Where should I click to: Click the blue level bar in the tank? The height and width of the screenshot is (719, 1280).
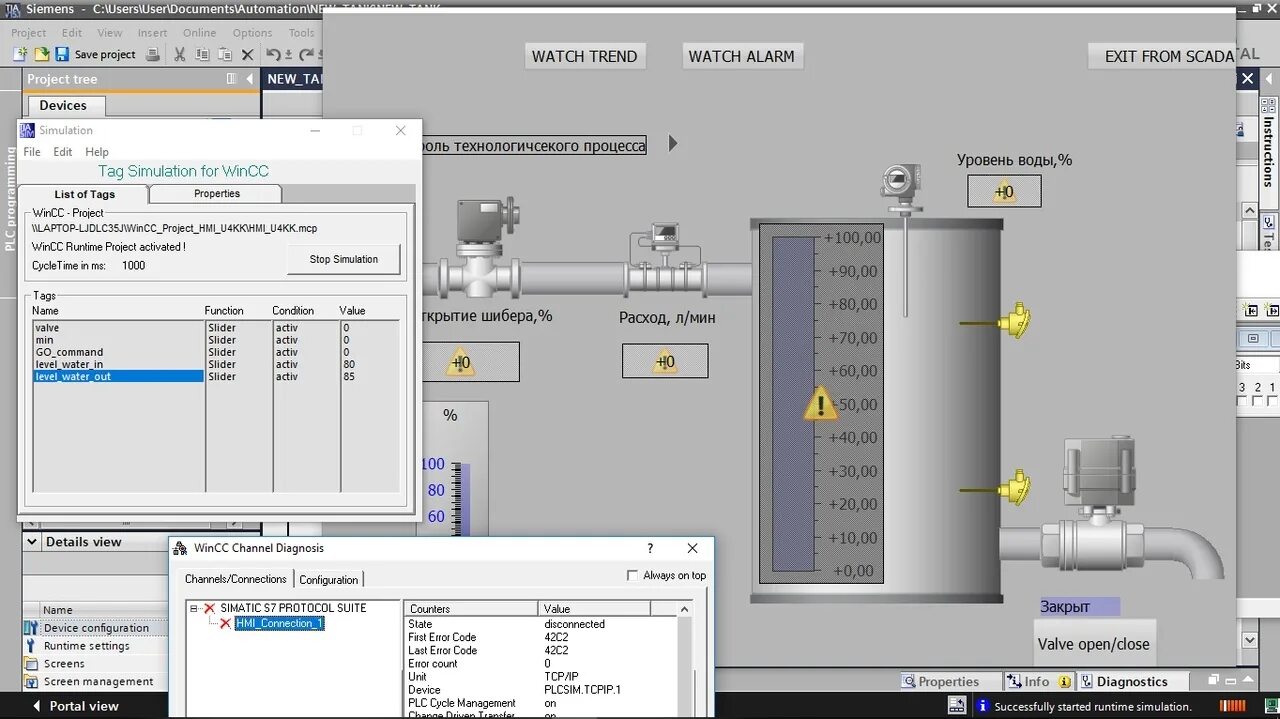pos(794,404)
